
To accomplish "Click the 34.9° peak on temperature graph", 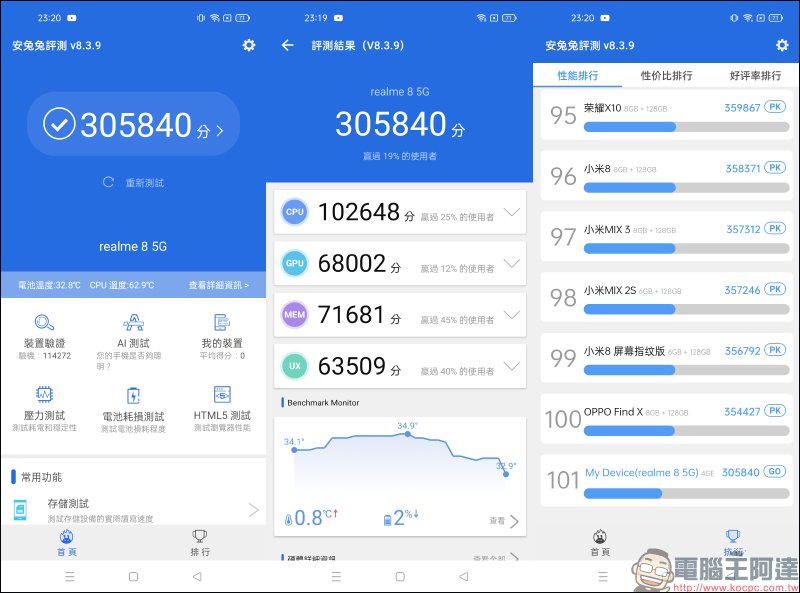I will coord(407,434).
